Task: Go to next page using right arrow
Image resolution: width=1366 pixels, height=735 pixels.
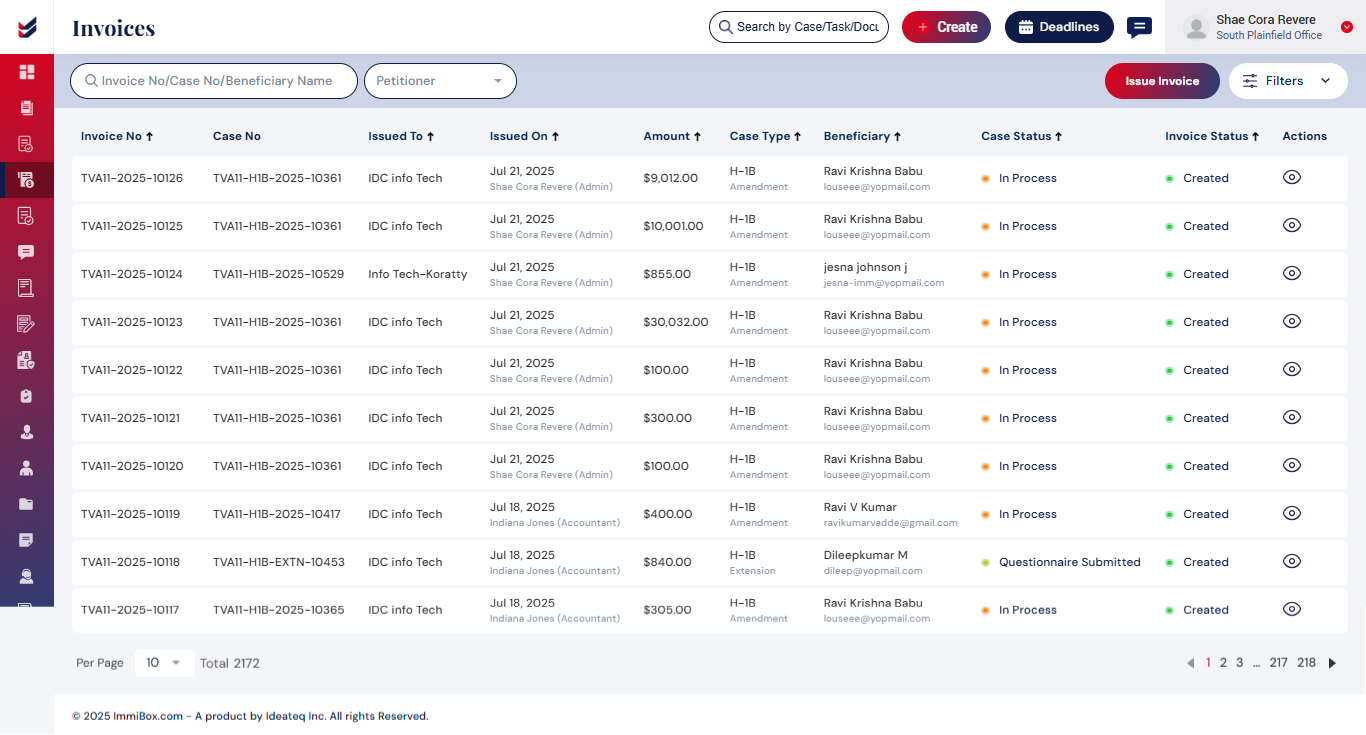Action: (1332, 663)
